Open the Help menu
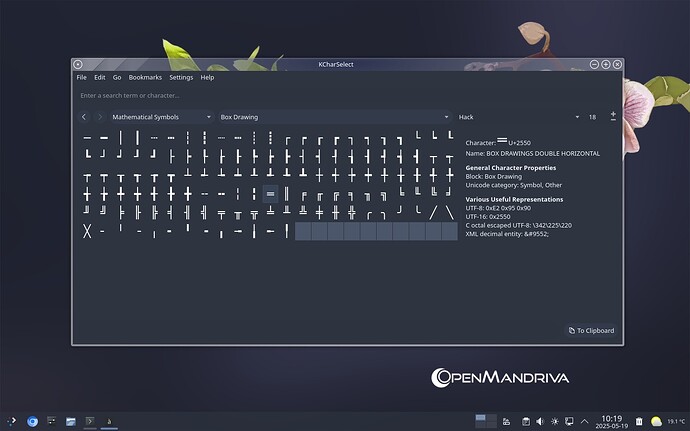 coord(207,77)
